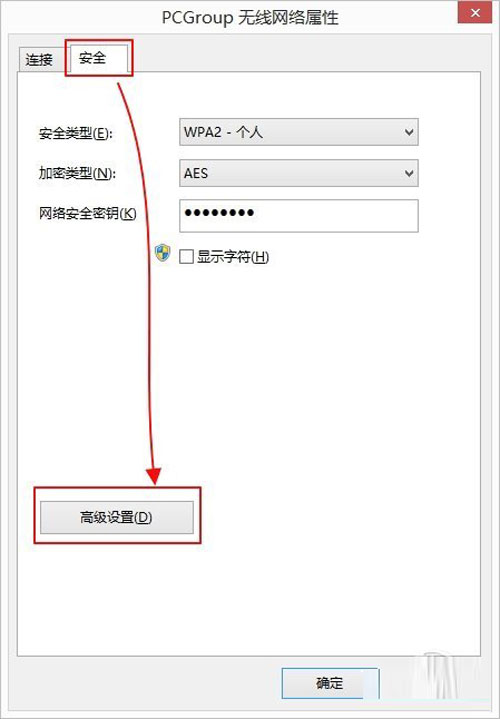The height and width of the screenshot is (719, 500).
Task: Click the 加密类型(N) label
Action: (78, 173)
